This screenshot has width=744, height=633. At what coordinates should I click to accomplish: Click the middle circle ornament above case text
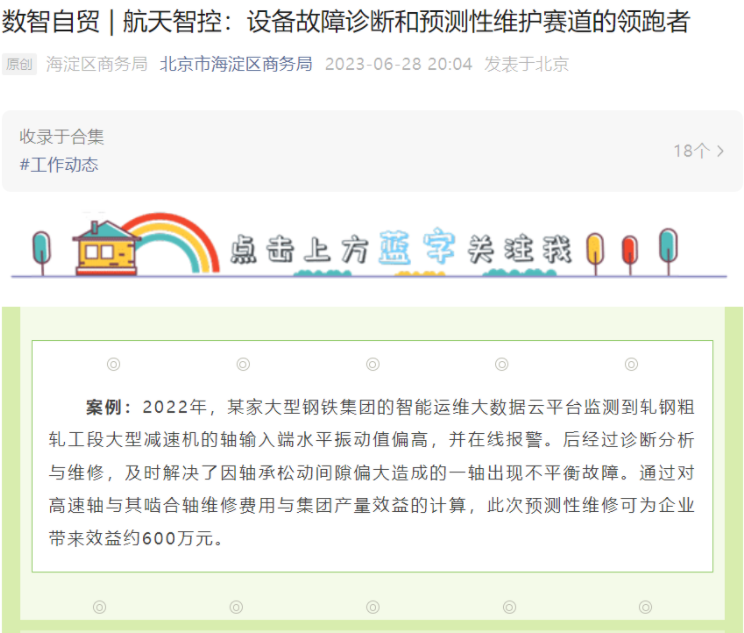point(372,364)
